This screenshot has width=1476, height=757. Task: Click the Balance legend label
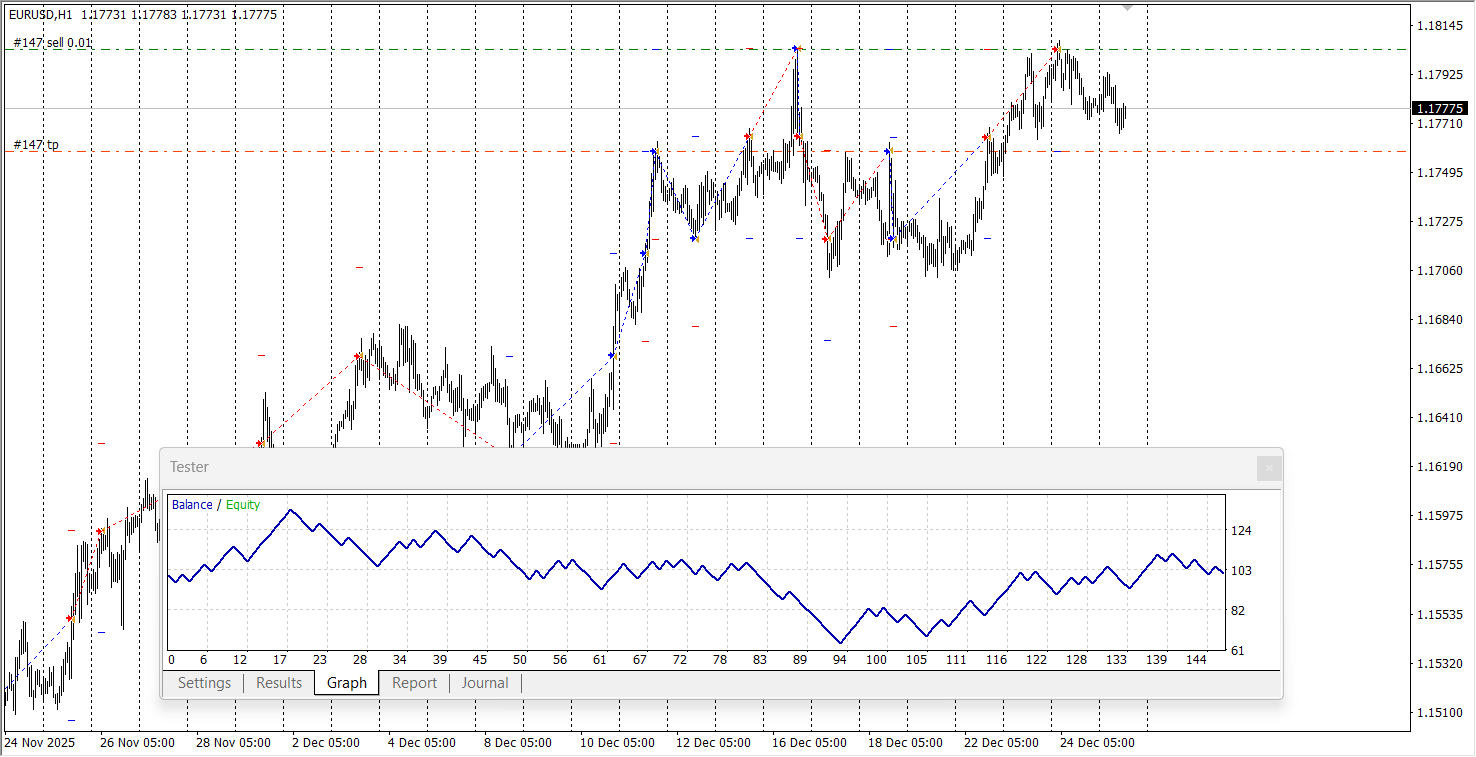(x=192, y=504)
